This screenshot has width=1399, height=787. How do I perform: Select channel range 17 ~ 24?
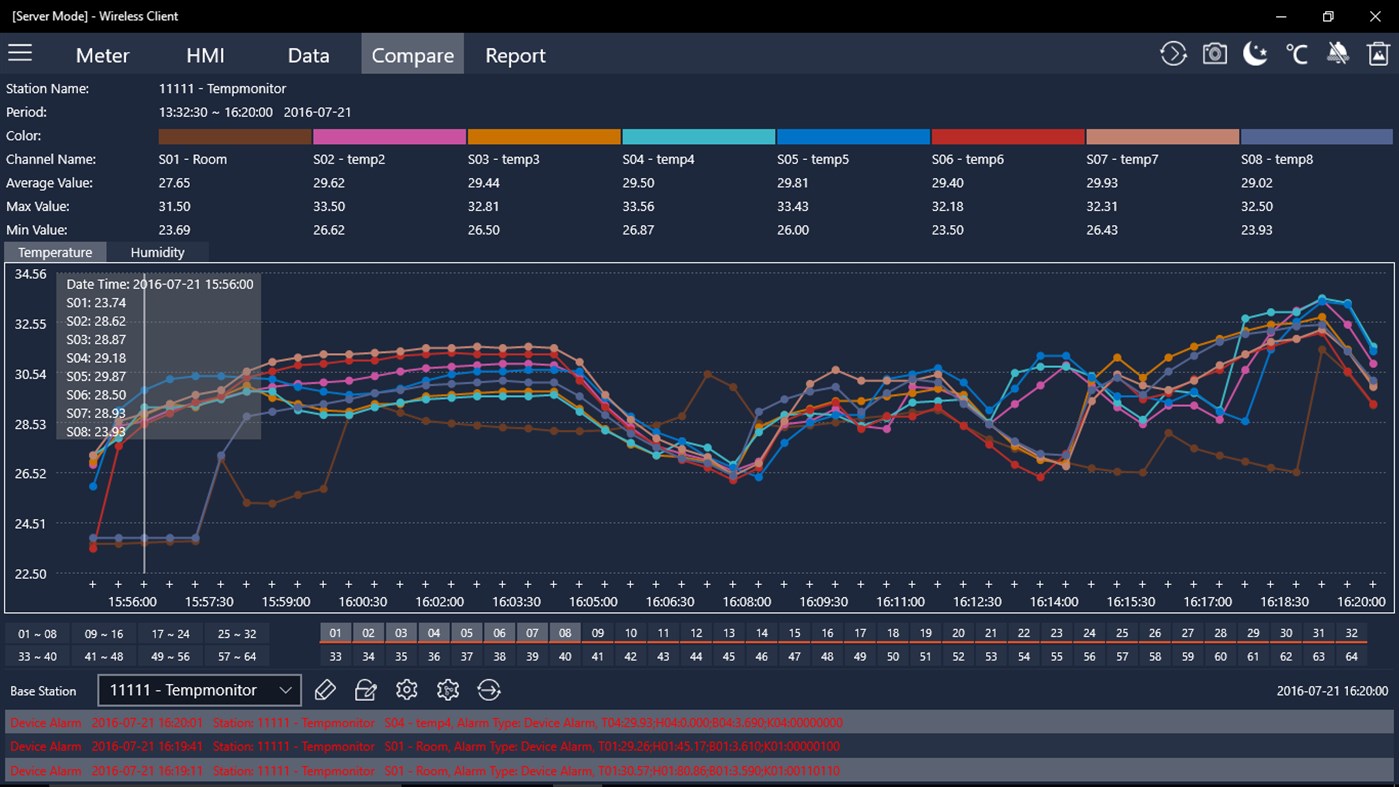point(171,633)
